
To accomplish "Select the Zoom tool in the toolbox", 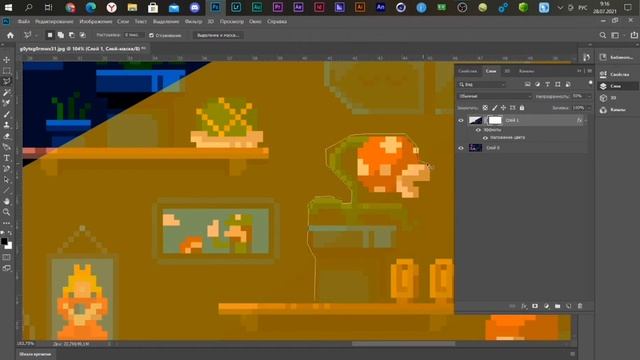I will click(7, 212).
